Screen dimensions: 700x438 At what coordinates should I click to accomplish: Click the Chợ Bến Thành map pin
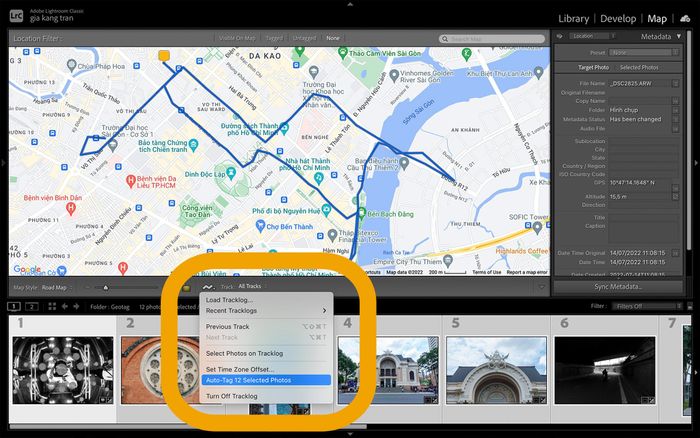coord(260,225)
